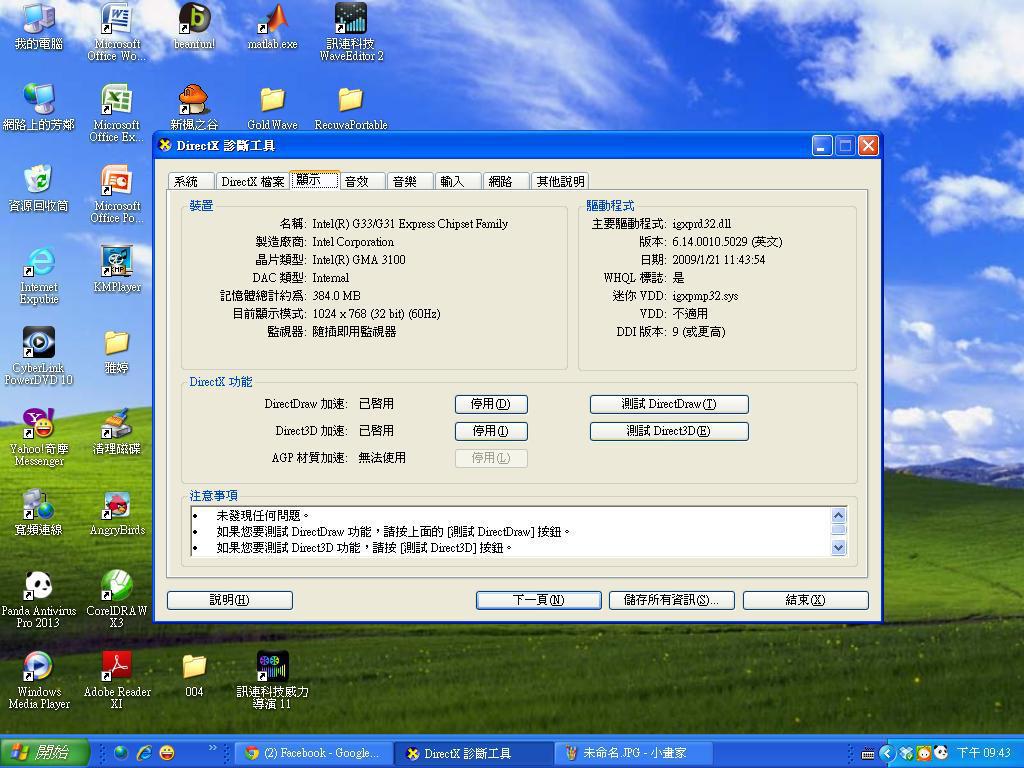1024x768 pixels.
Task: Open the Windows 開始 start menu
Action: click(38, 753)
